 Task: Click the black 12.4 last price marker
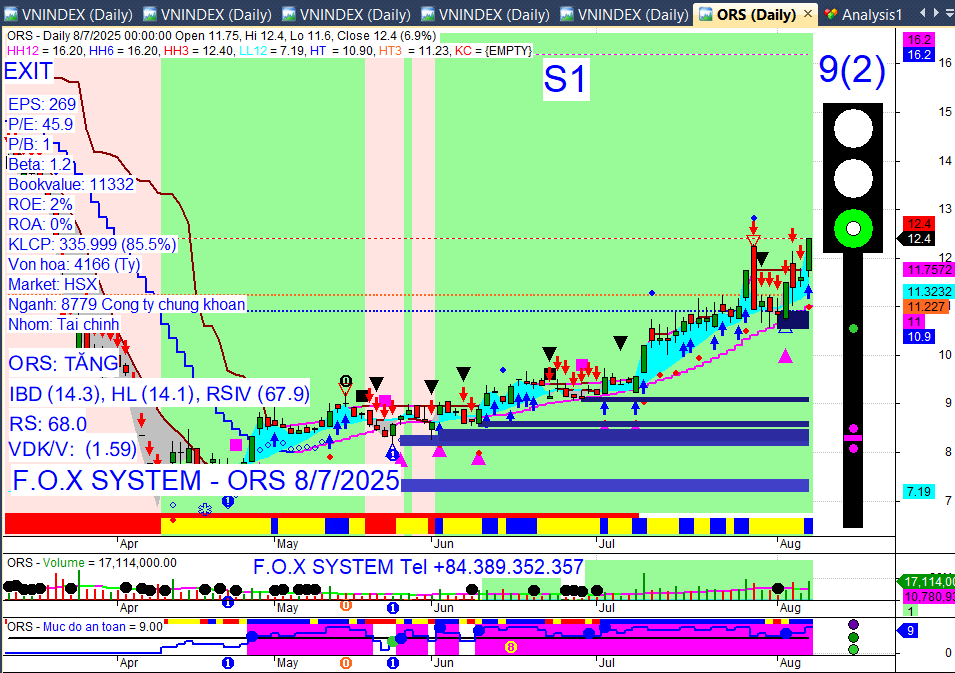(x=917, y=239)
